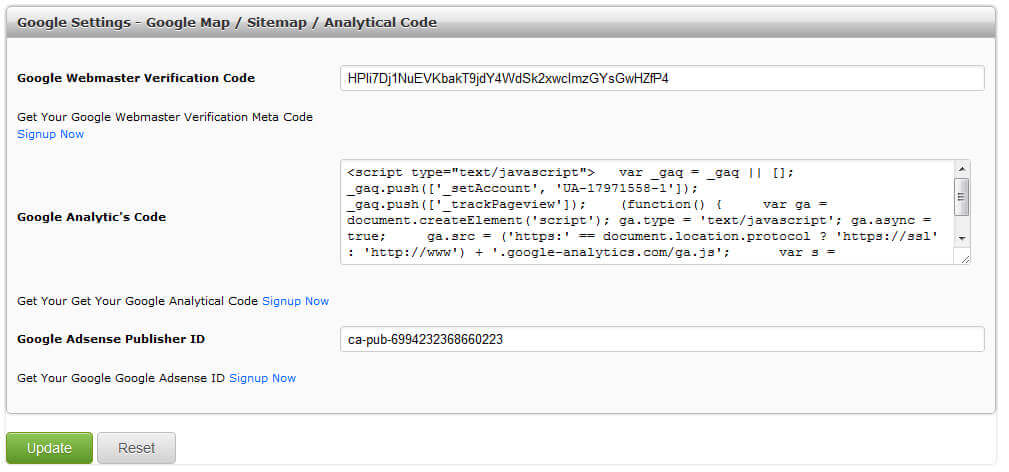The image size is (1009, 472).
Task: Click the scroll up arrow in Analytics textarea
Action: point(961,169)
